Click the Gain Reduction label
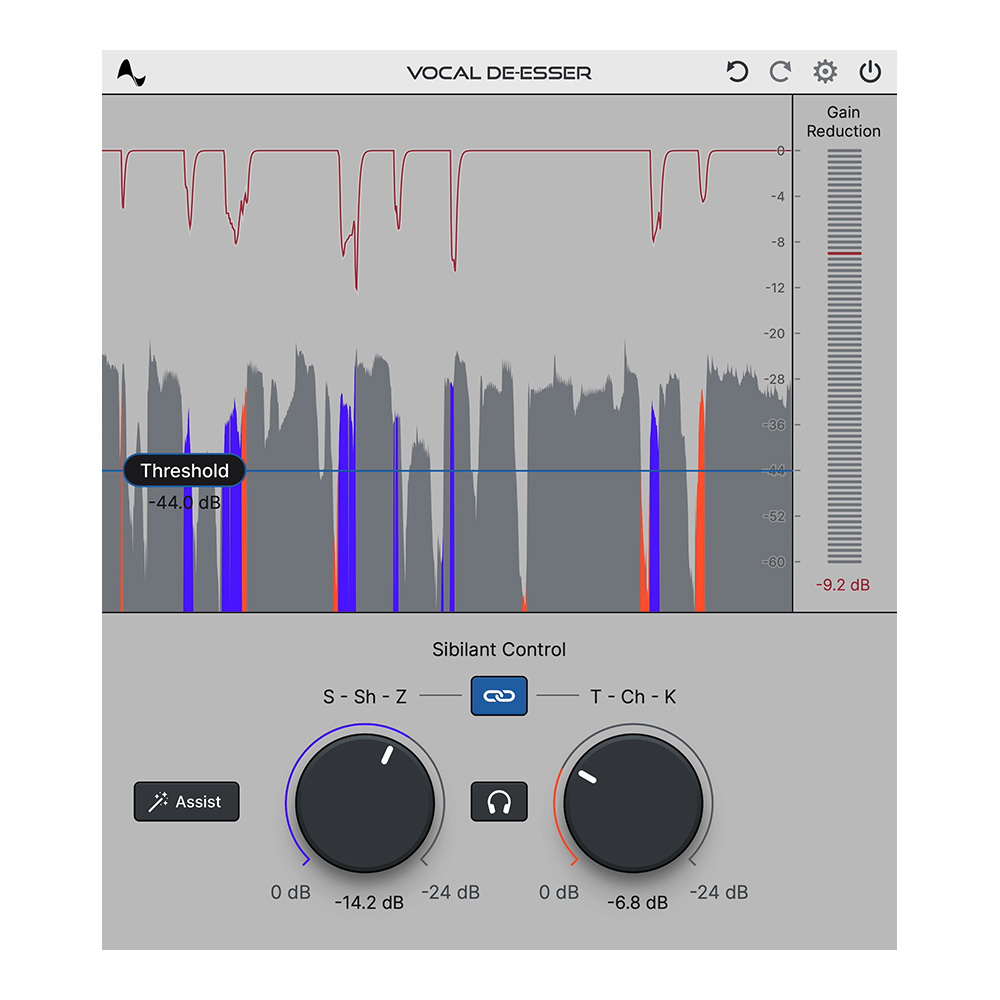Image resolution: width=1000 pixels, height=1000 pixels. (x=843, y=121)
